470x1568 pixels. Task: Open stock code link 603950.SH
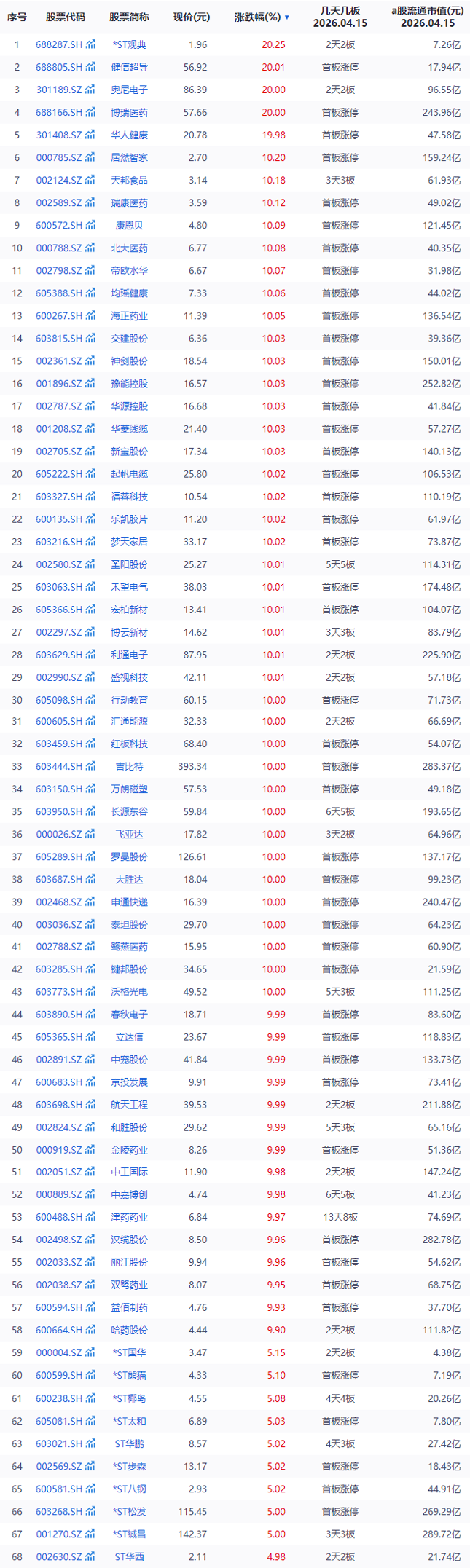[59, 811]
